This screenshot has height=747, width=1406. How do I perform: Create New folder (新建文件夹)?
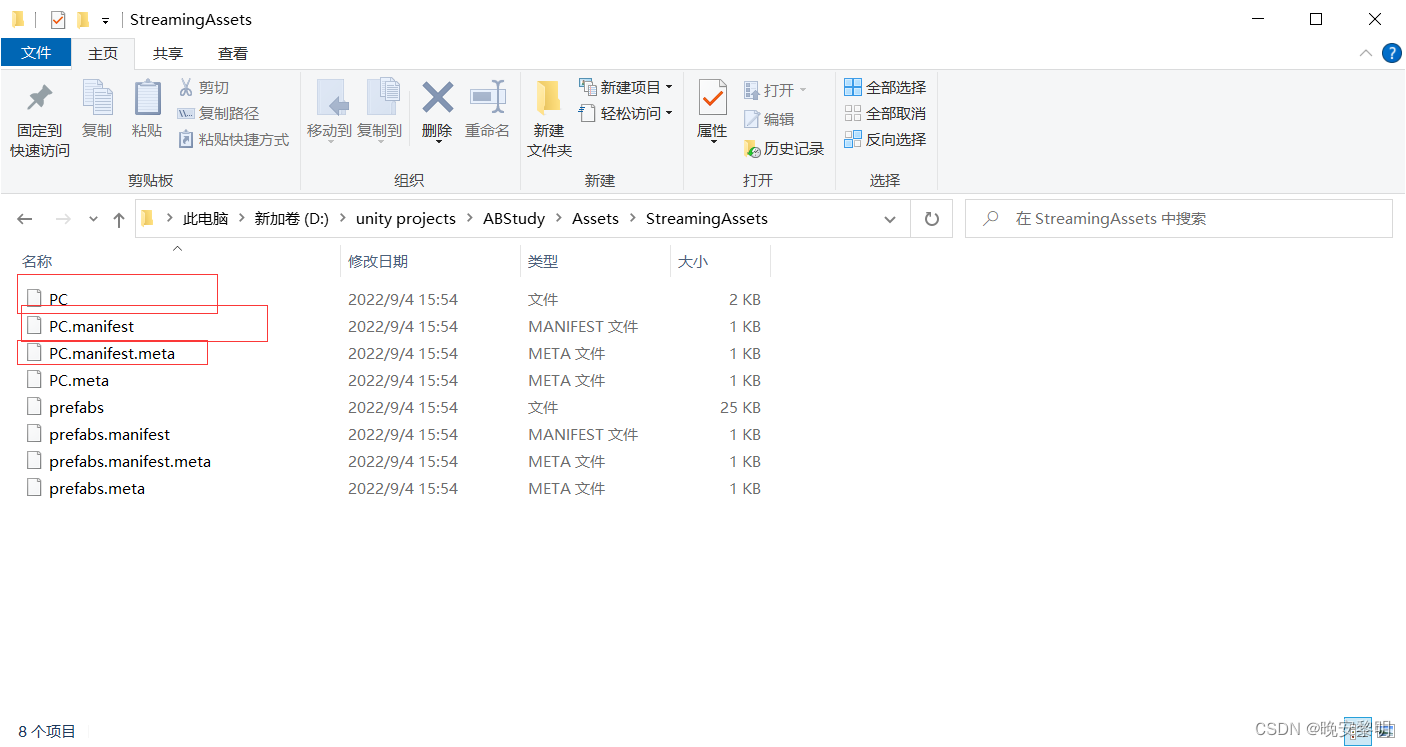pyautogui.click(x=549, y=120)
